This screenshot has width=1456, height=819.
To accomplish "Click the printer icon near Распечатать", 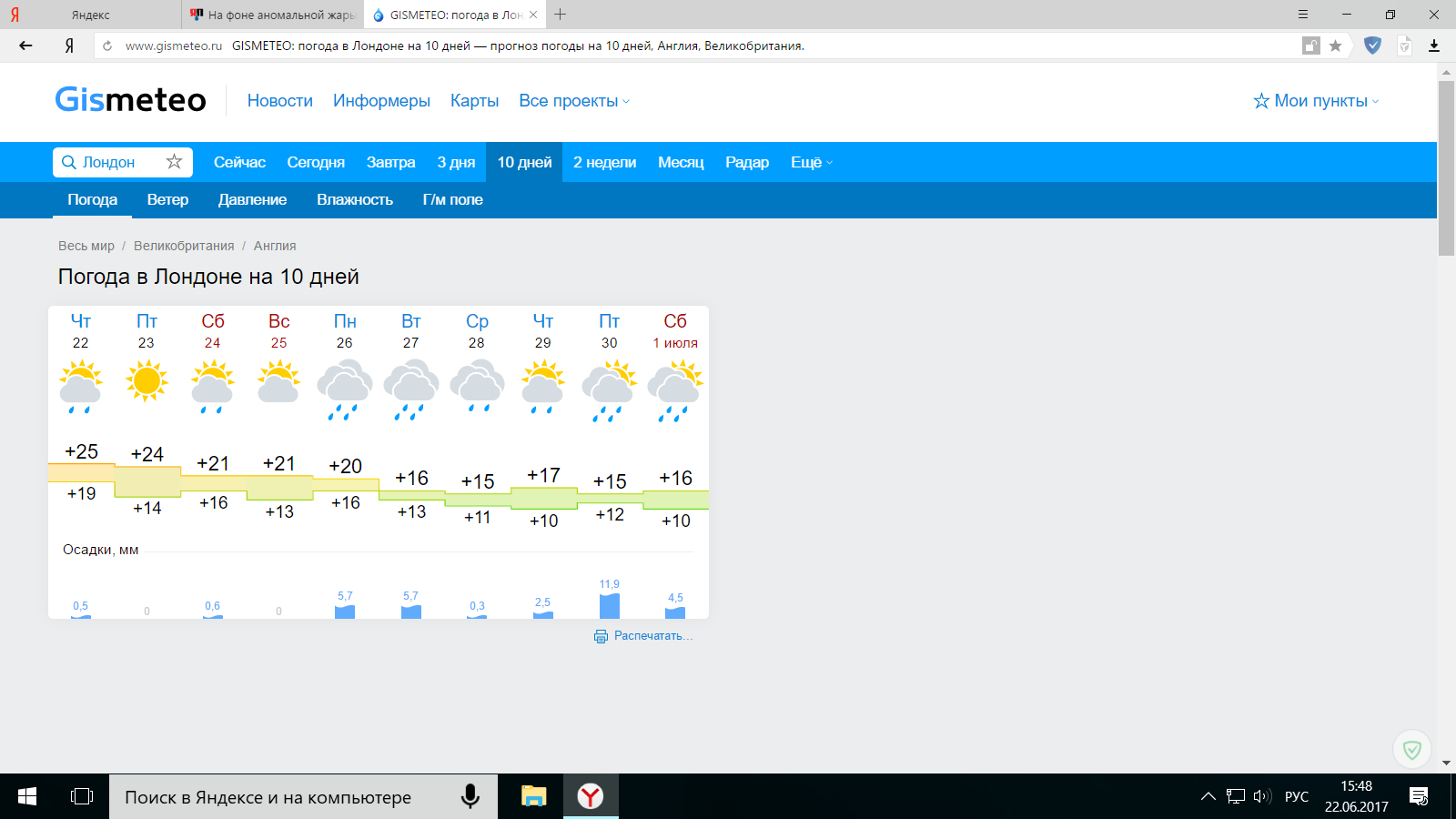I will point(601,636).
